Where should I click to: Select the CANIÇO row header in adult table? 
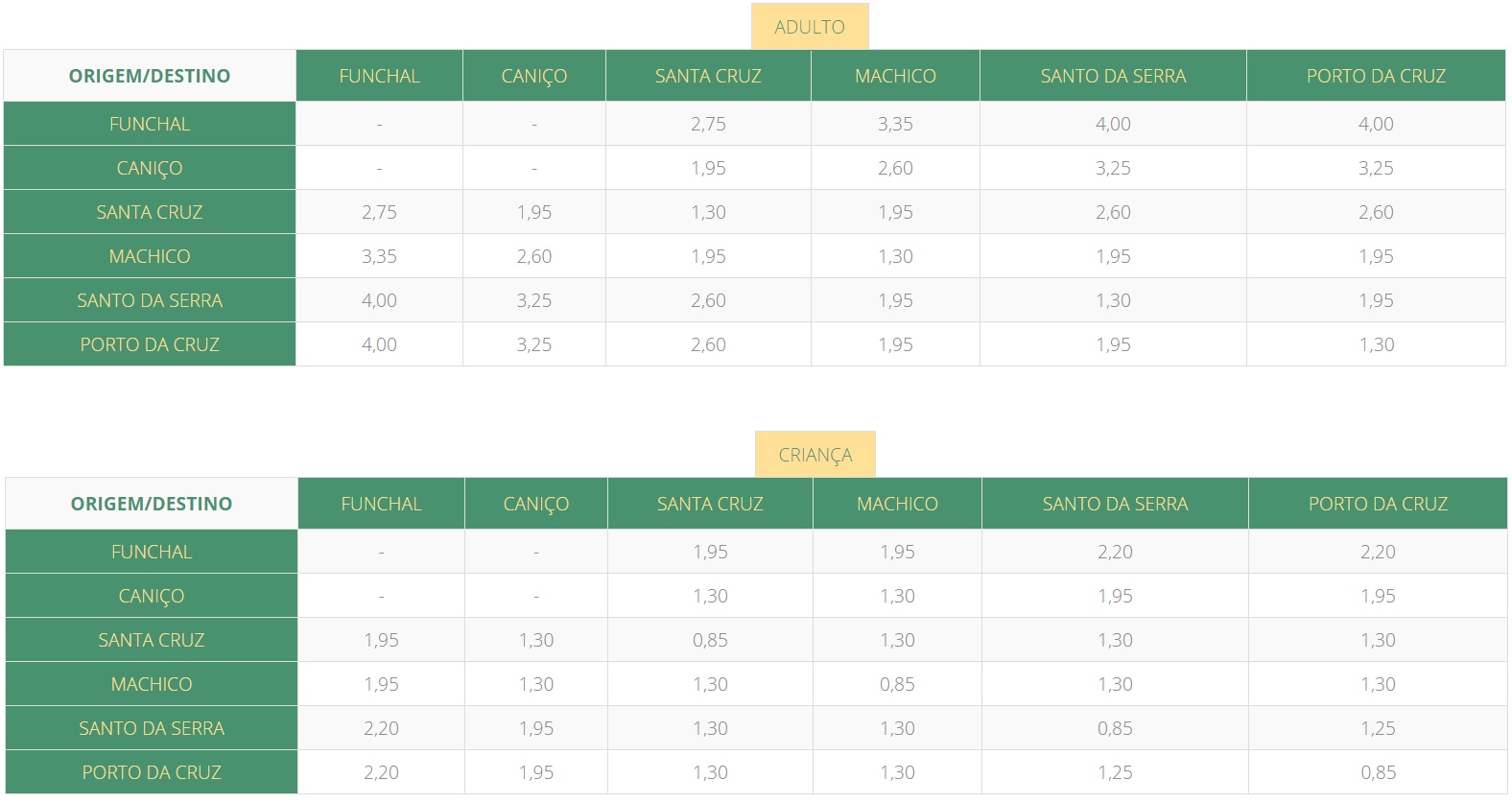click(x=150, y=168)
